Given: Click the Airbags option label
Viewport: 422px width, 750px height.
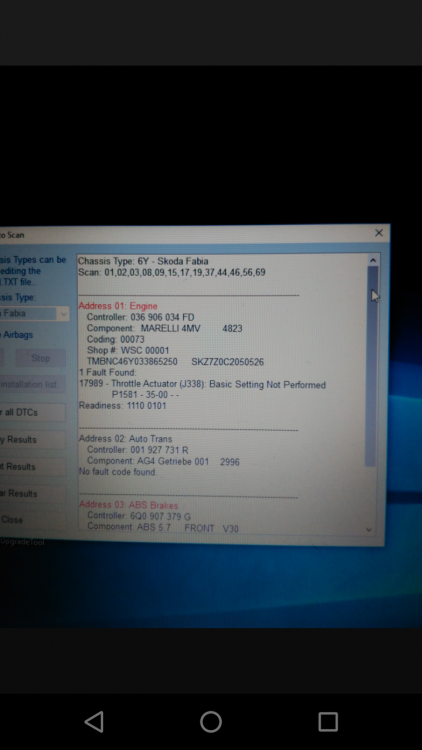Looking at the screenshot, I should point(17,335).
